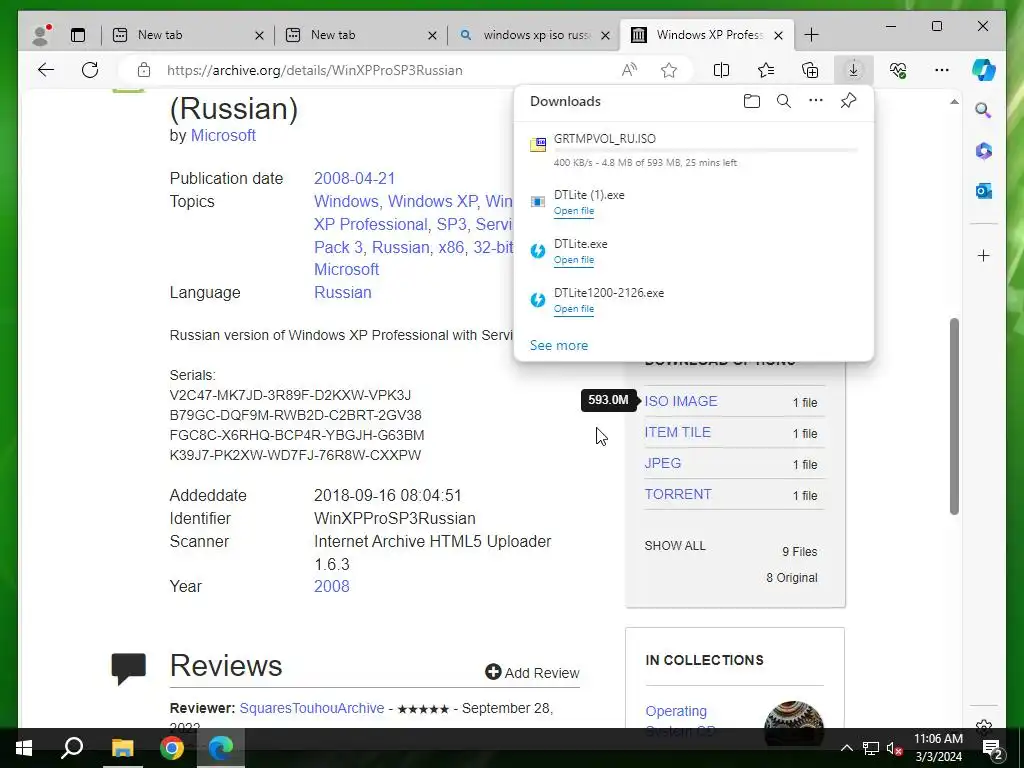1024x768 pixels.
Task: Open the ITEM TILE download option
Action: (x=678, y=432)
